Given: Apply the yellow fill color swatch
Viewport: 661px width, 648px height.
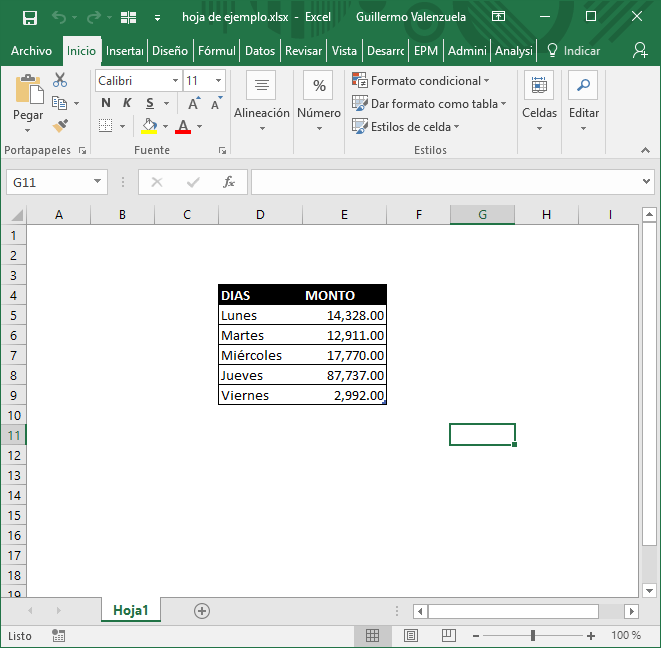Looking at the screenshot, I should pos(149,126).
